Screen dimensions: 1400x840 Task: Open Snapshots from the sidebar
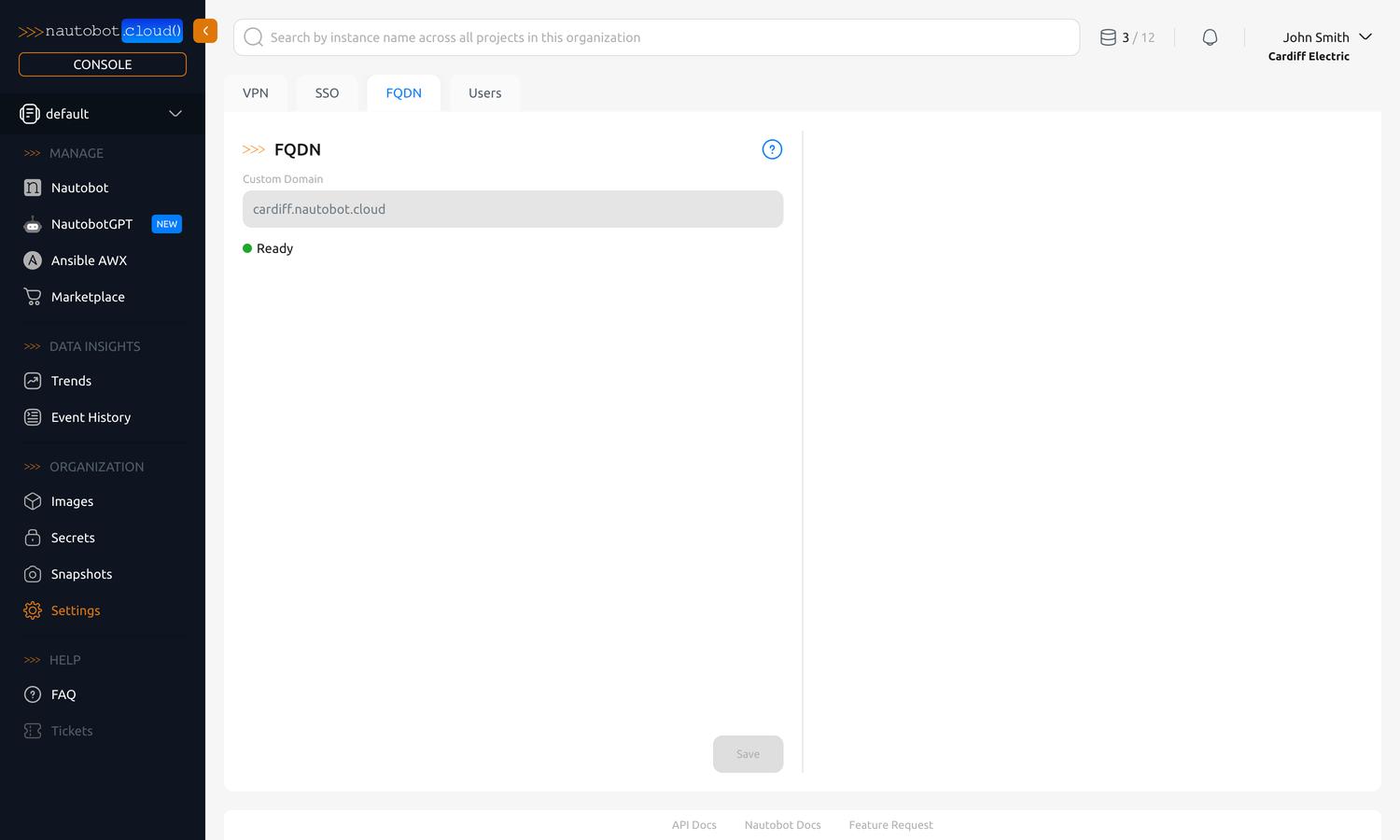pos(81,574)
